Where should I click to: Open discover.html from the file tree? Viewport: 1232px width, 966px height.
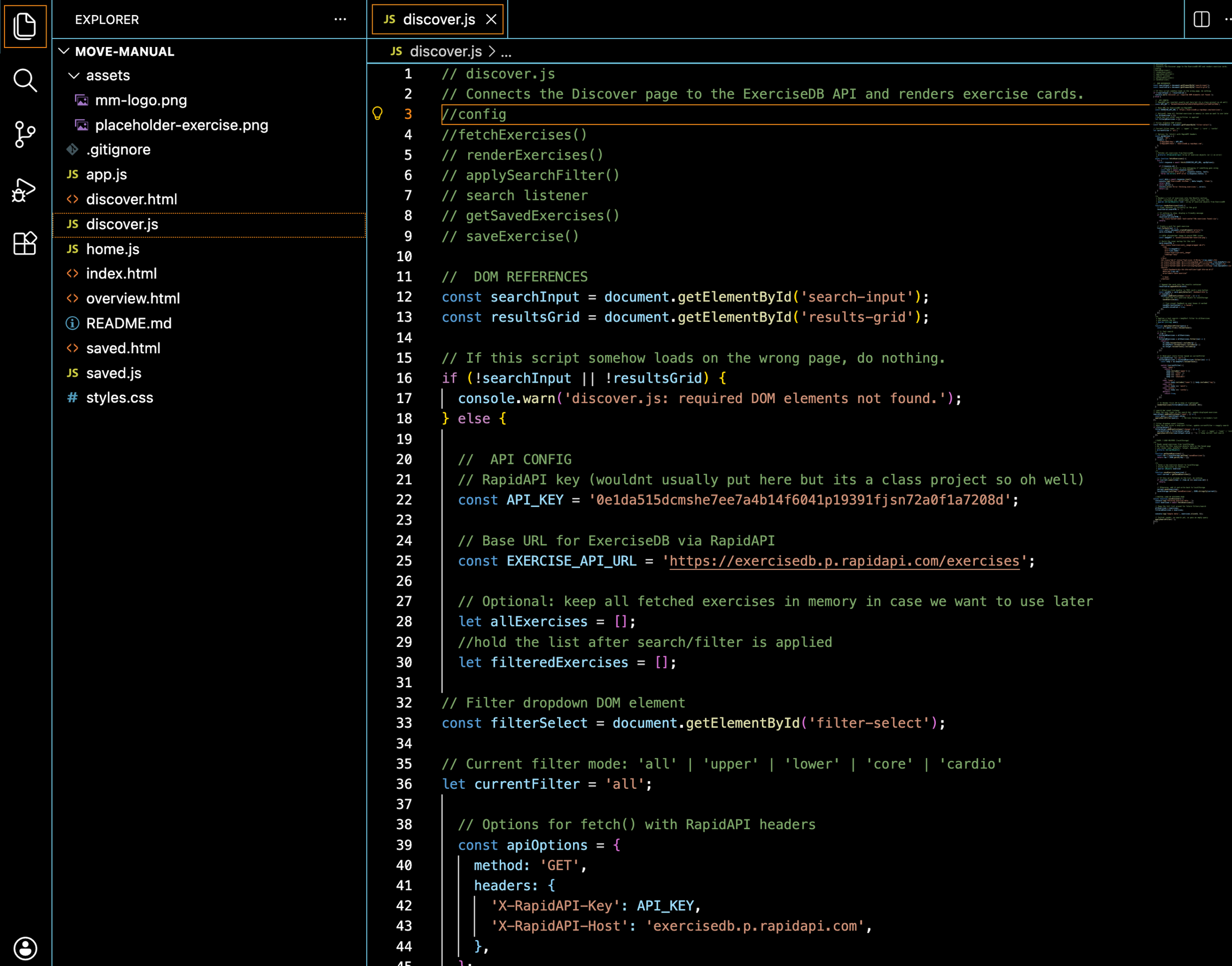pos(132,198)
